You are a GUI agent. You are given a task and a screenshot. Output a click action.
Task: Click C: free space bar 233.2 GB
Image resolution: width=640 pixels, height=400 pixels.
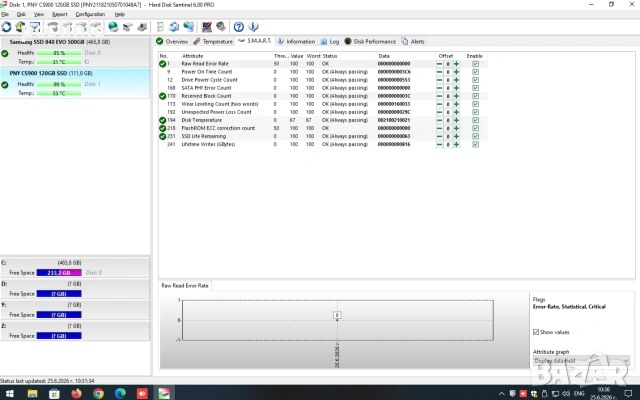(x=59, y=273)
